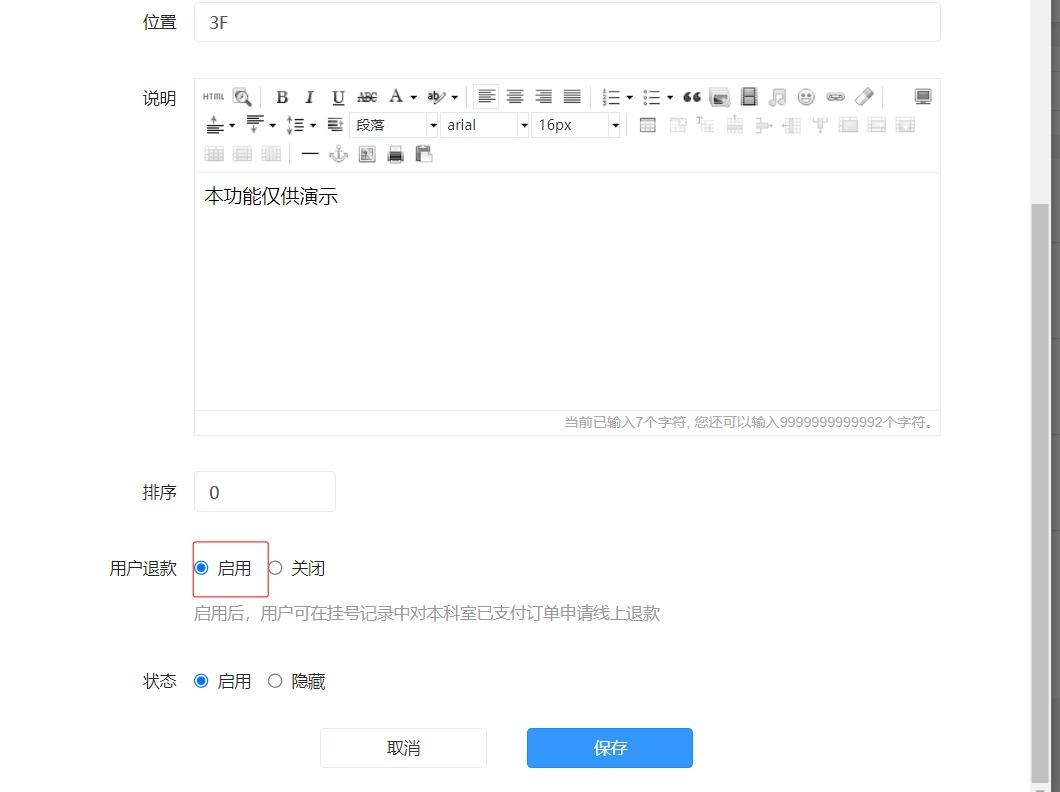
Task: Select 隐藏 for 状态
Action: point(297,681)
